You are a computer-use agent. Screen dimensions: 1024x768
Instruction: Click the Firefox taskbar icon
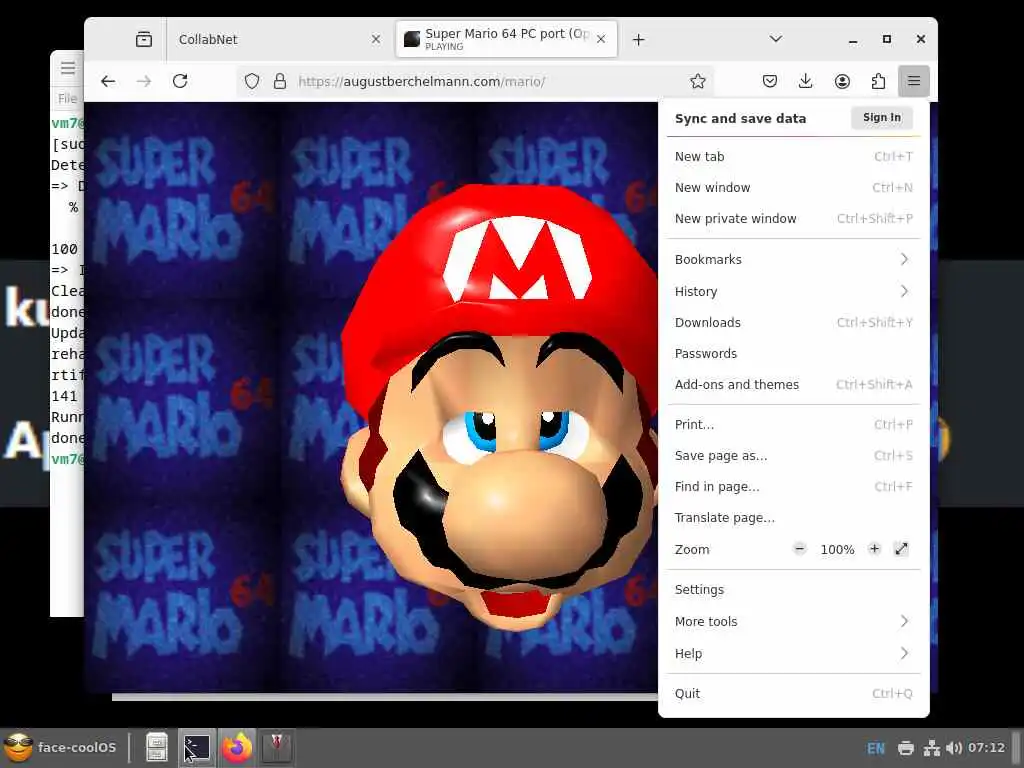[x=237, y=747]
